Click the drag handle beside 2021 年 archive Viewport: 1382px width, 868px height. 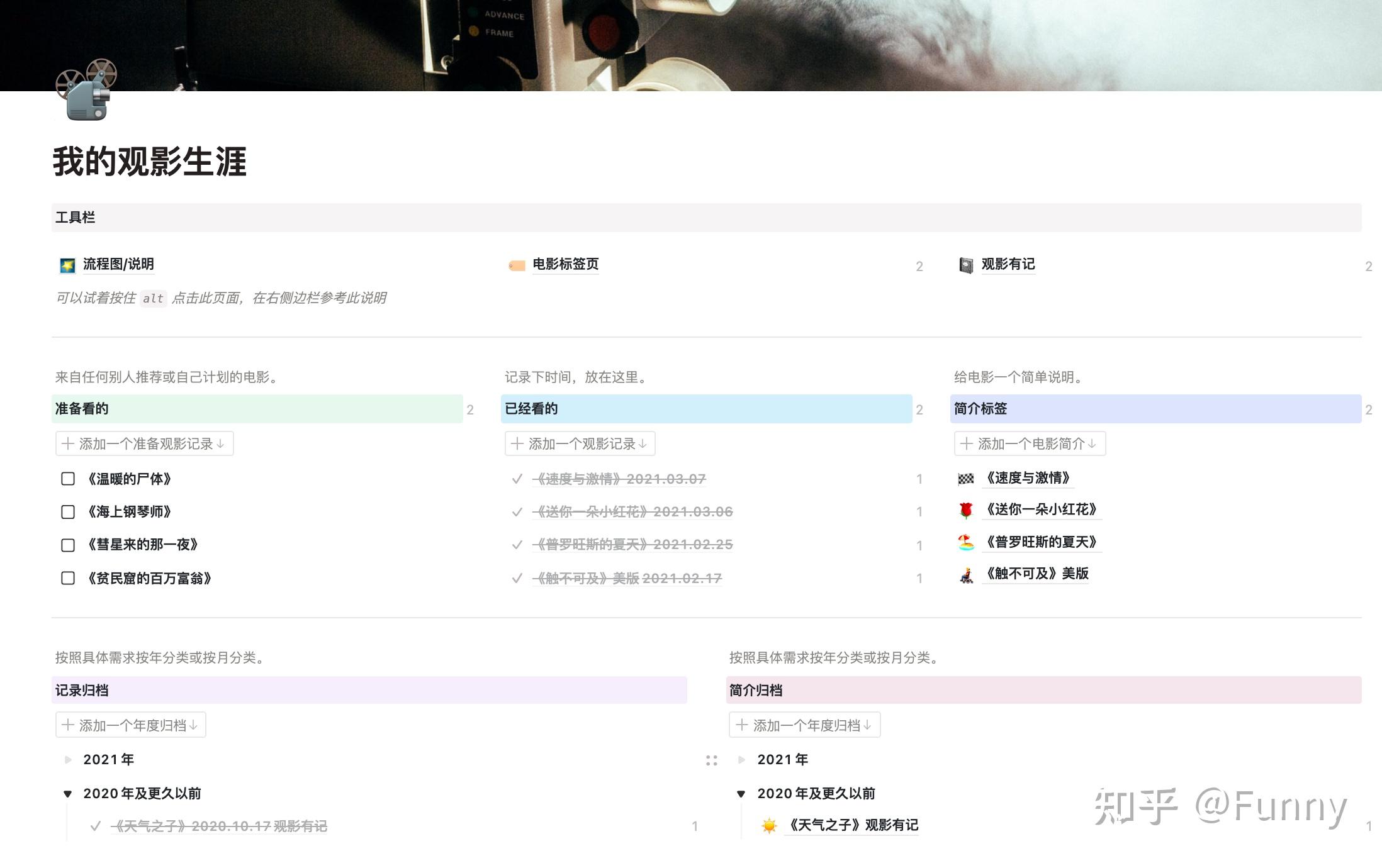tap(712, 759)
